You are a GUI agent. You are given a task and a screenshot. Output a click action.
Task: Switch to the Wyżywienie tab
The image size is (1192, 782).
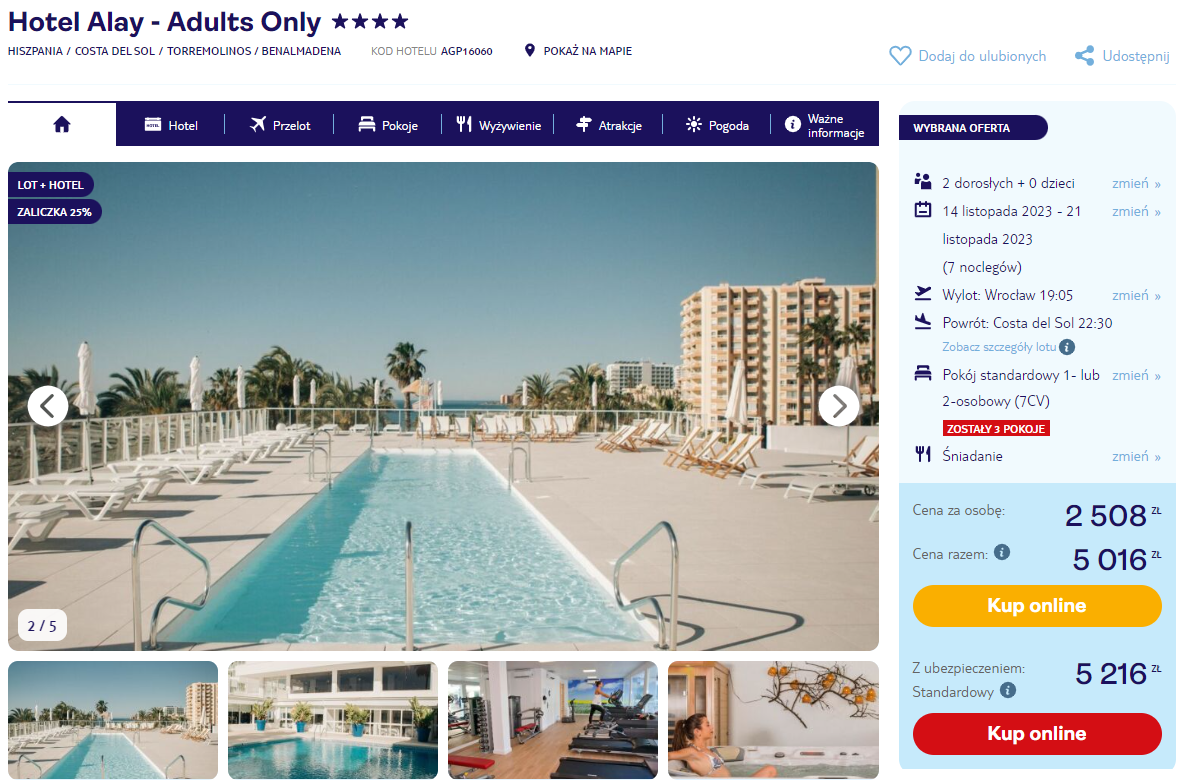click(499, 125)
